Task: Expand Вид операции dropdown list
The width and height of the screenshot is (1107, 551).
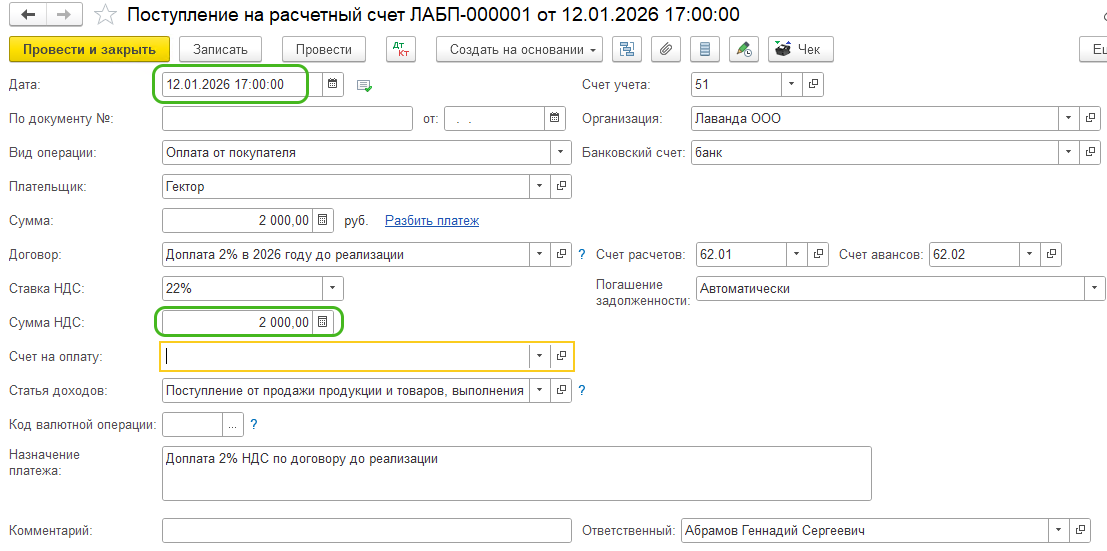Action: [x=558, y=153]
